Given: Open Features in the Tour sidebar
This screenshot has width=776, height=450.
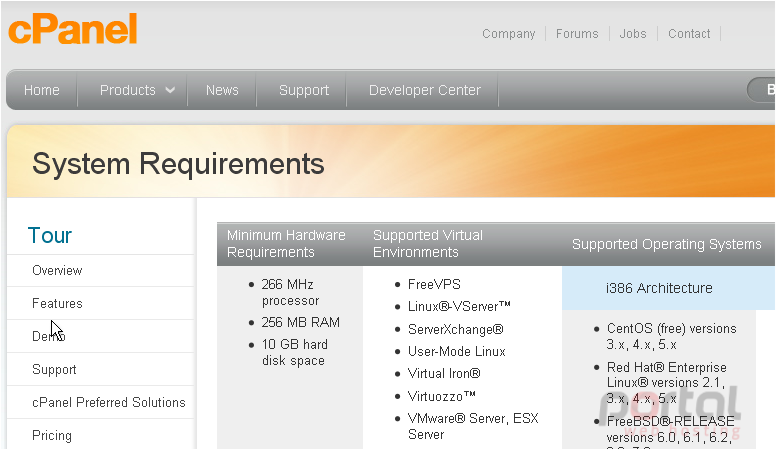Looking at the screenshot, I should point(57,303).
